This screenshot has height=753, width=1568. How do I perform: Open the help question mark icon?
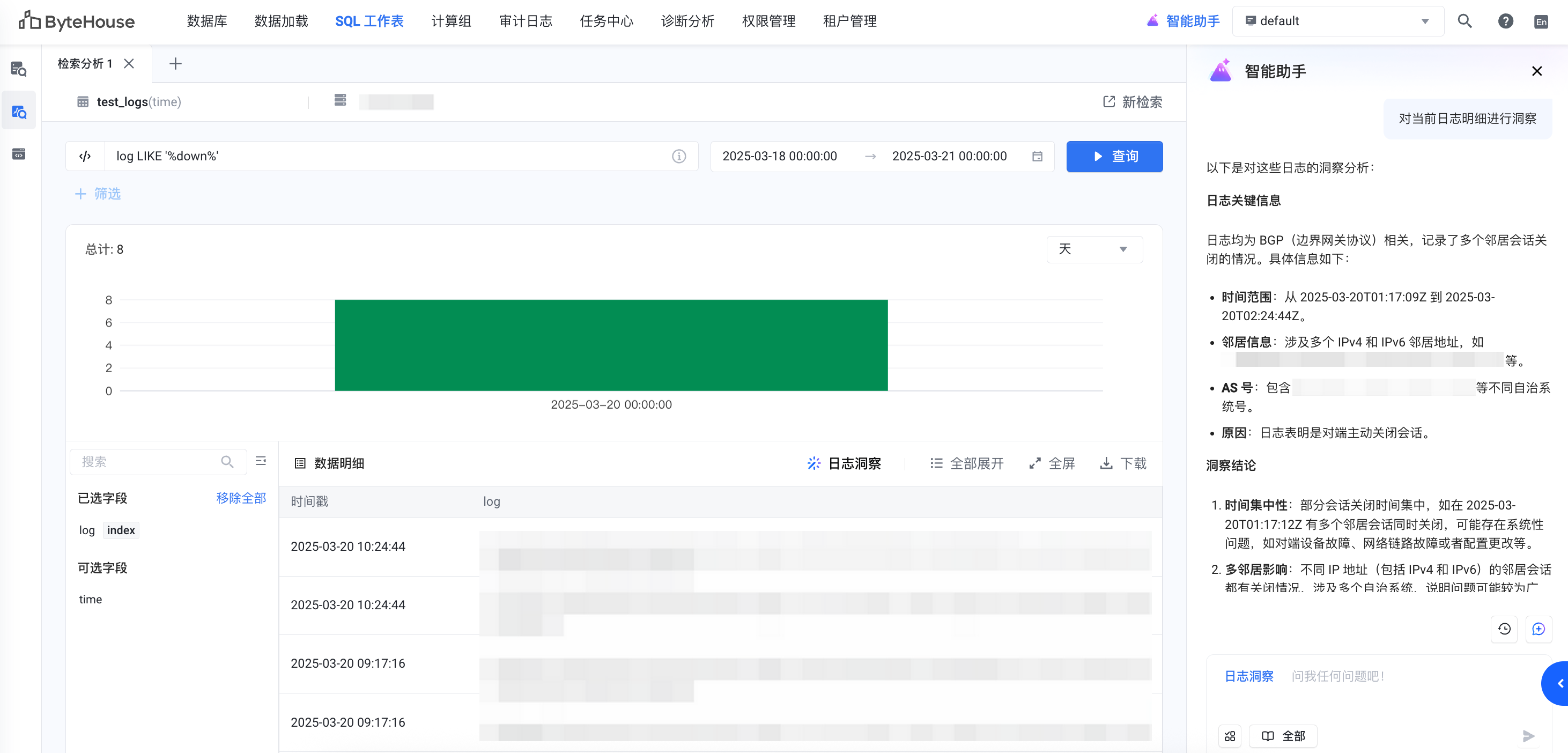pos(1505,21)
